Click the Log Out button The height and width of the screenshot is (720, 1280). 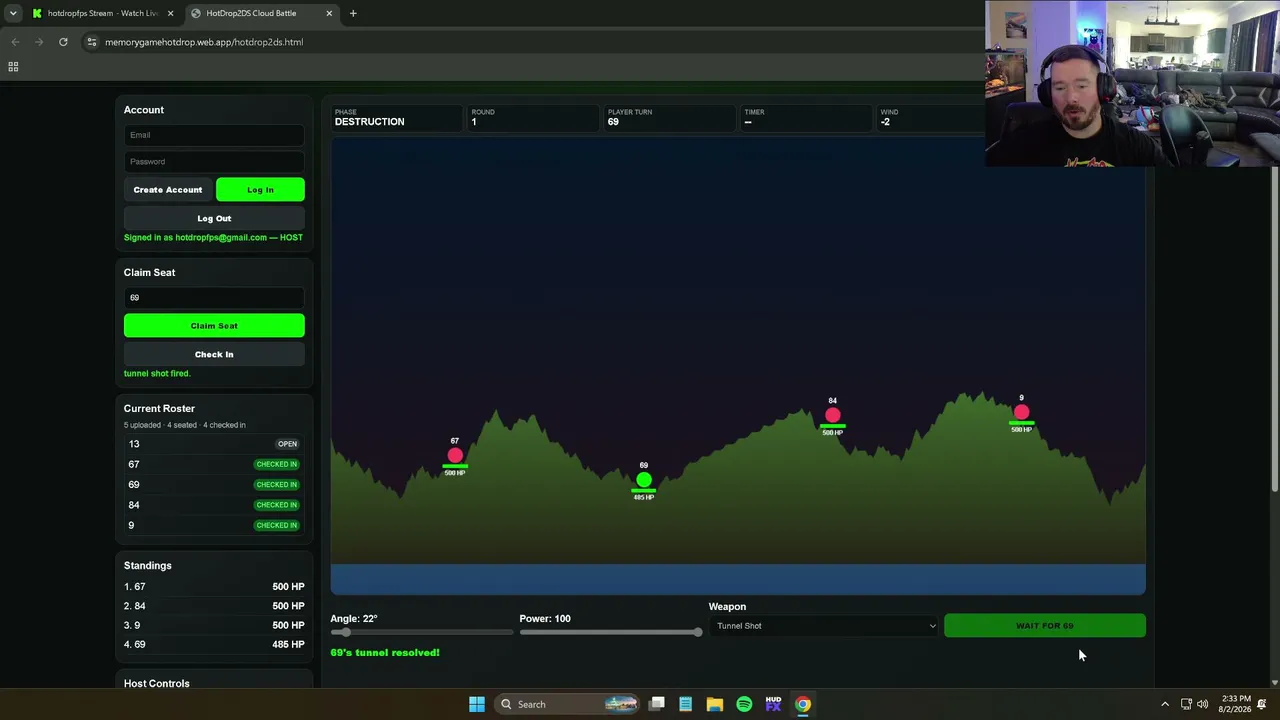click(x=214, y=218)
